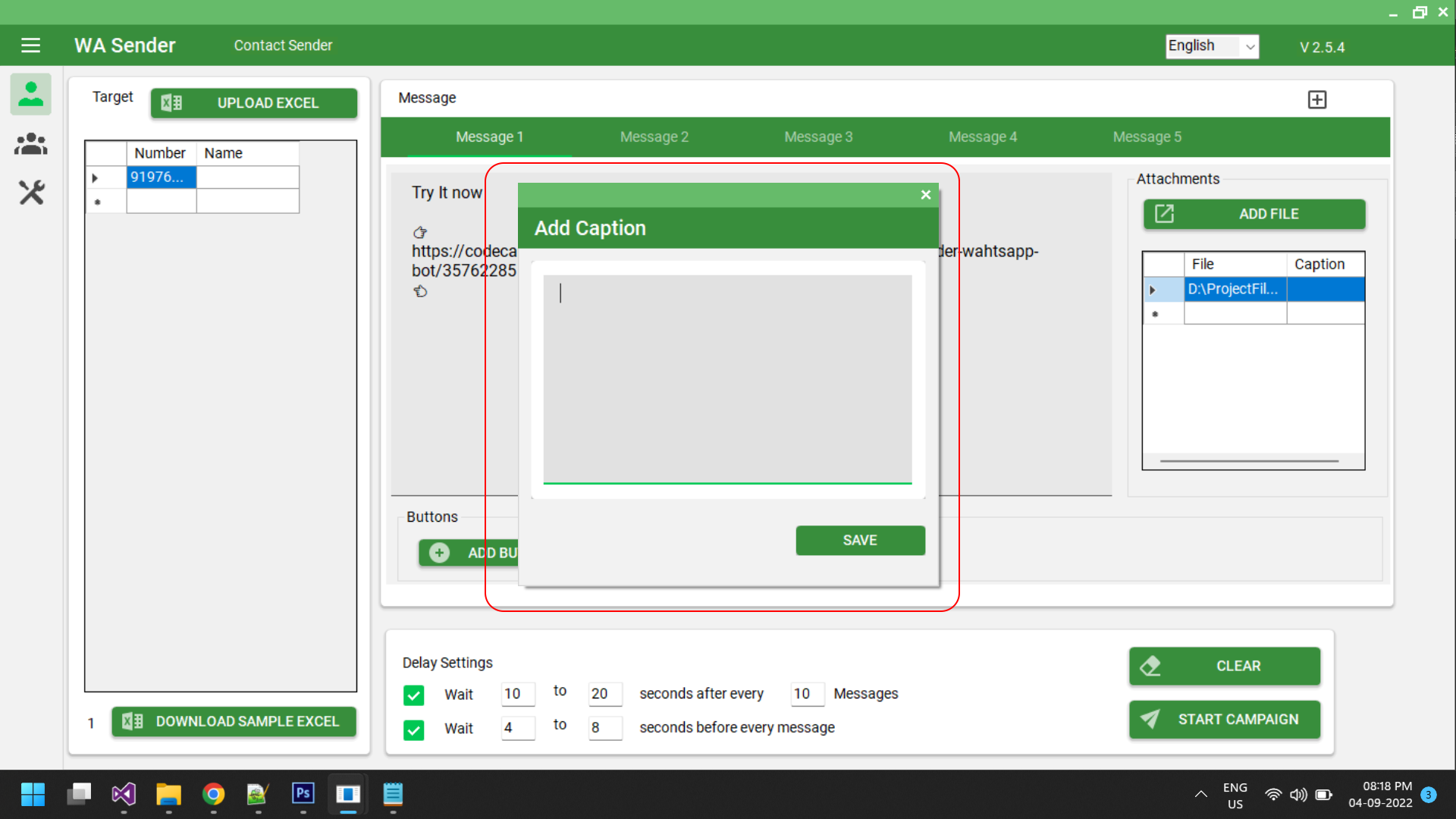This screenshot has height=819, width=1456.
Task: Show hidden system tray icons chevron
Action: (x=1200, y=795)
